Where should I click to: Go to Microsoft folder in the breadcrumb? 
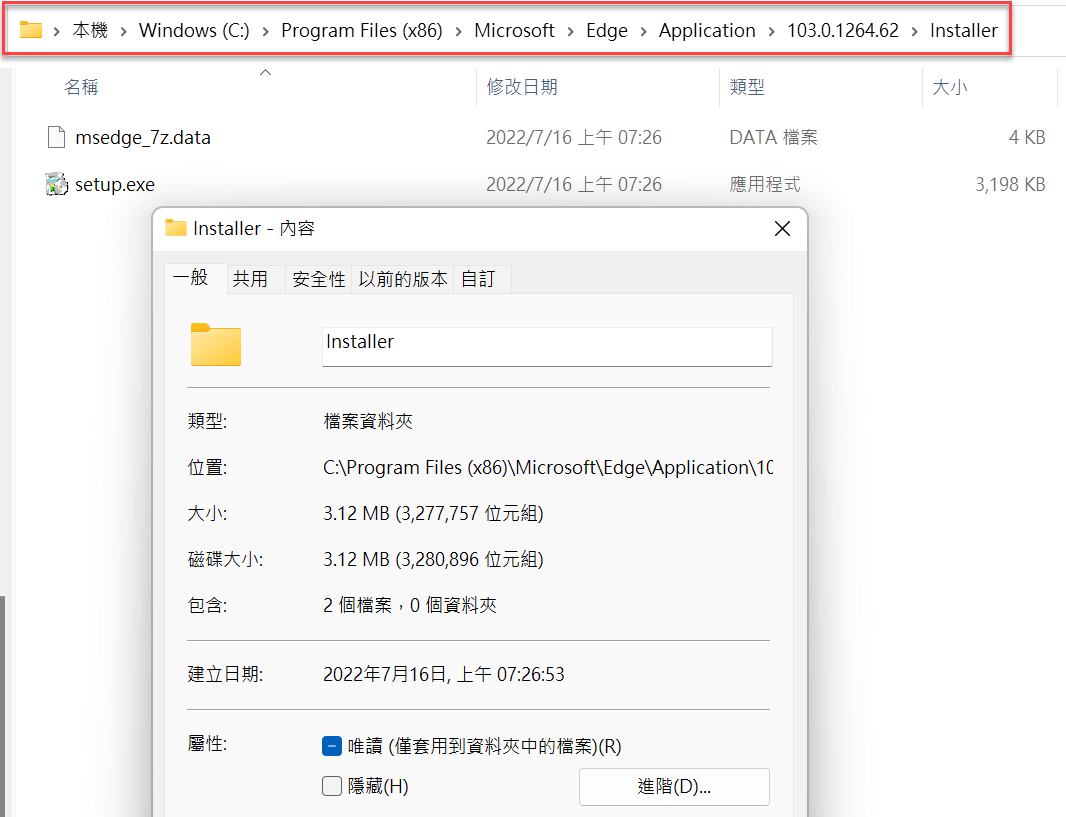(x=514, y=30)
